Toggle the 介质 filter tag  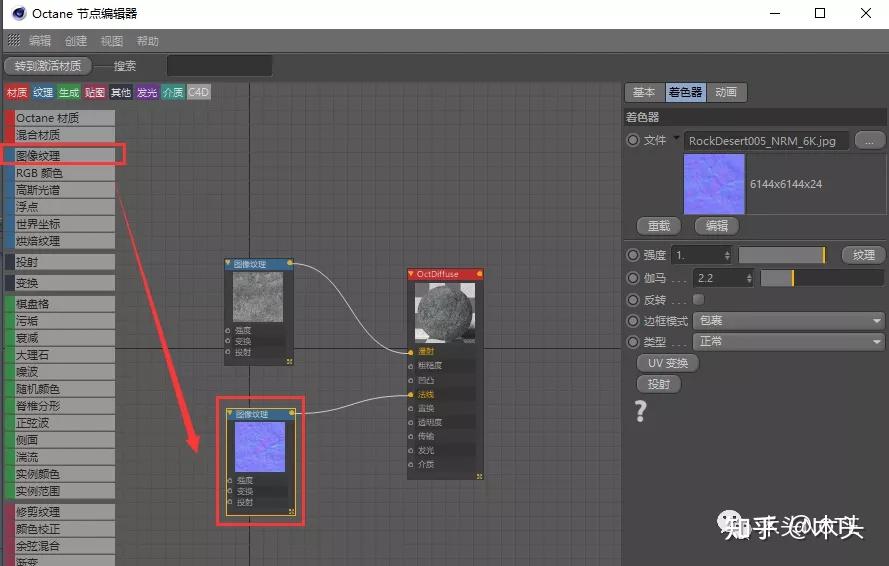(x=172, y=92)
